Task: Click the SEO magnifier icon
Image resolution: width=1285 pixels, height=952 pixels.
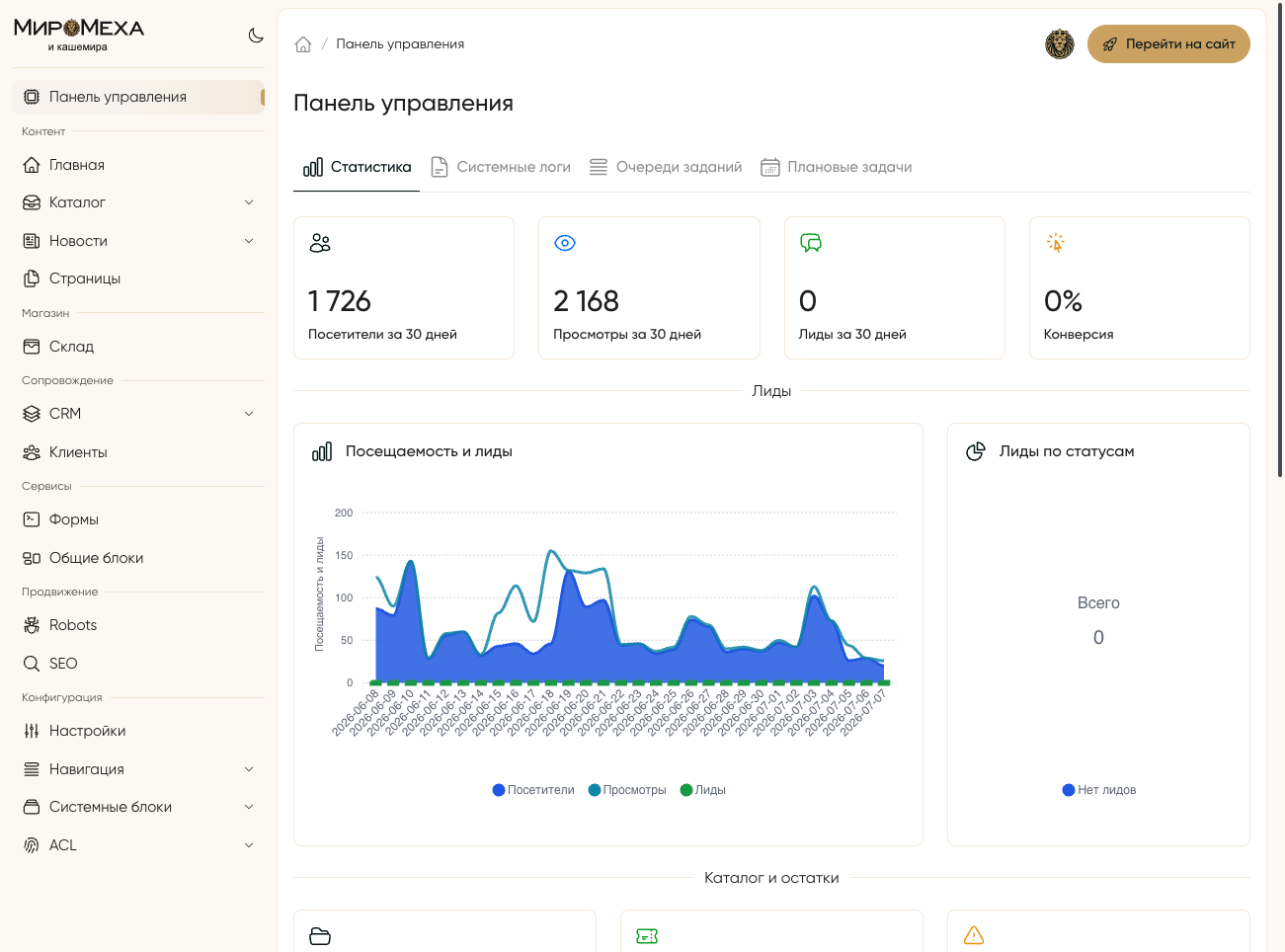Action: [x=32, y=664]
